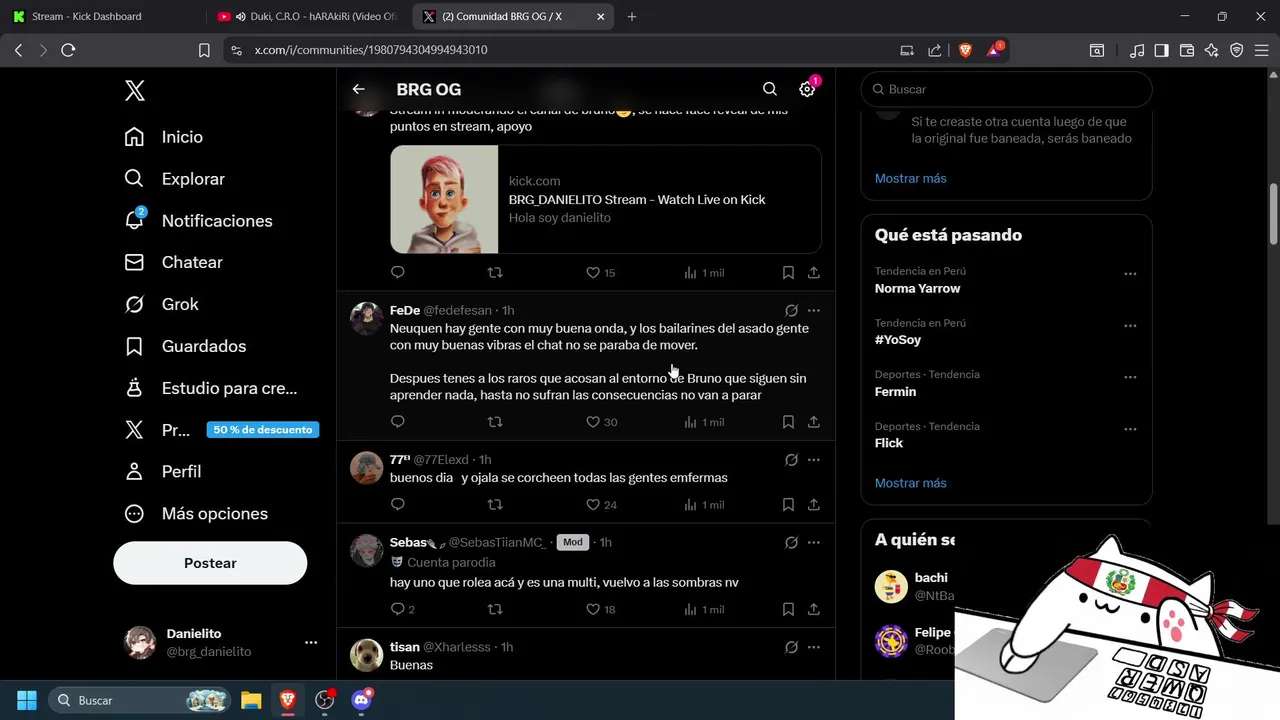Open more options on Sebas post
The height and width of the screenshot is (720, 1280).
(814, 542)
